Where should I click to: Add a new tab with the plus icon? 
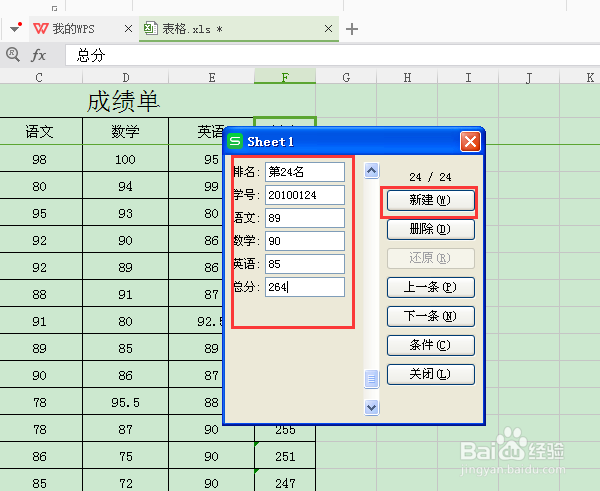tap(352, 29)
